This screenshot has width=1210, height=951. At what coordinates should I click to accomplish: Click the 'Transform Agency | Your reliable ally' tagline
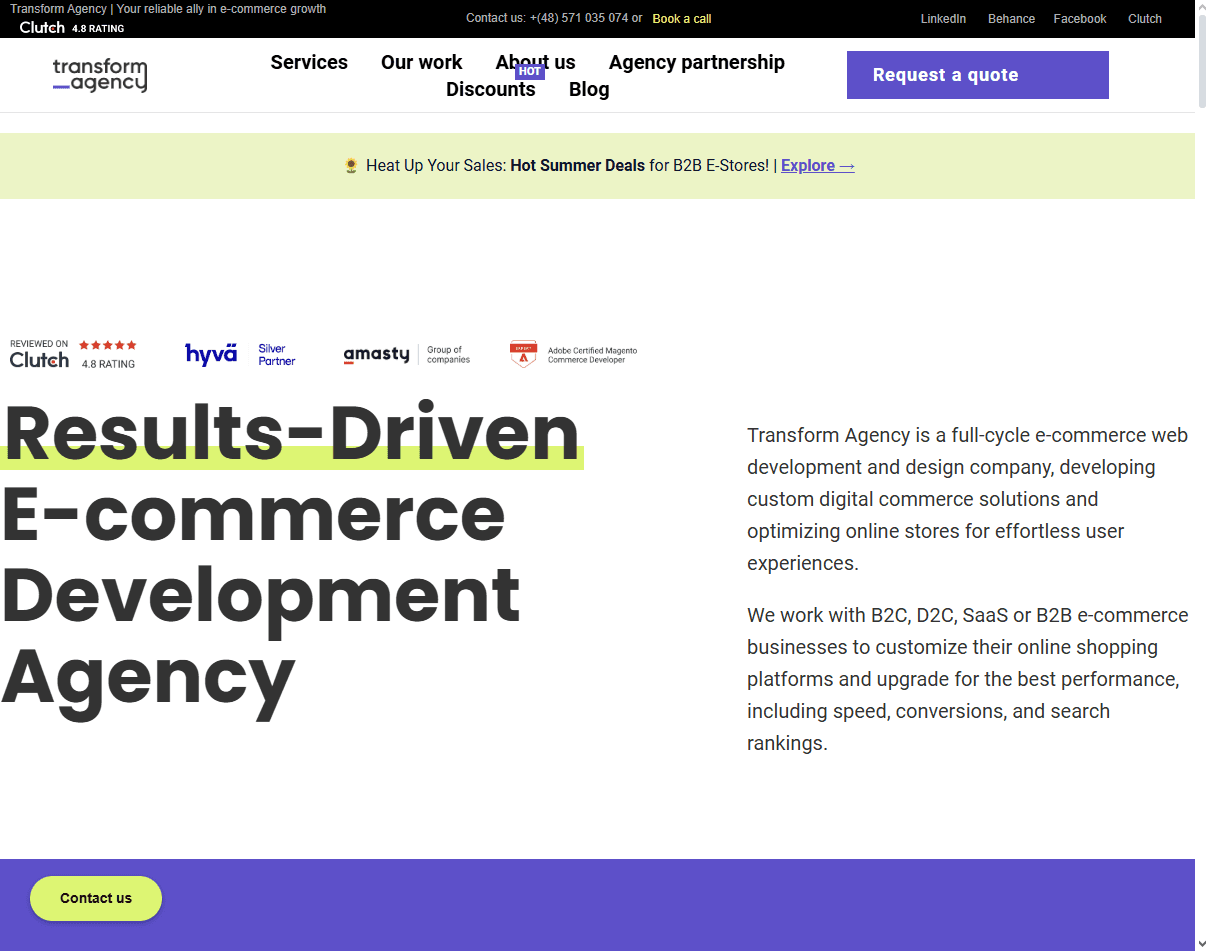tap(168, 9)
